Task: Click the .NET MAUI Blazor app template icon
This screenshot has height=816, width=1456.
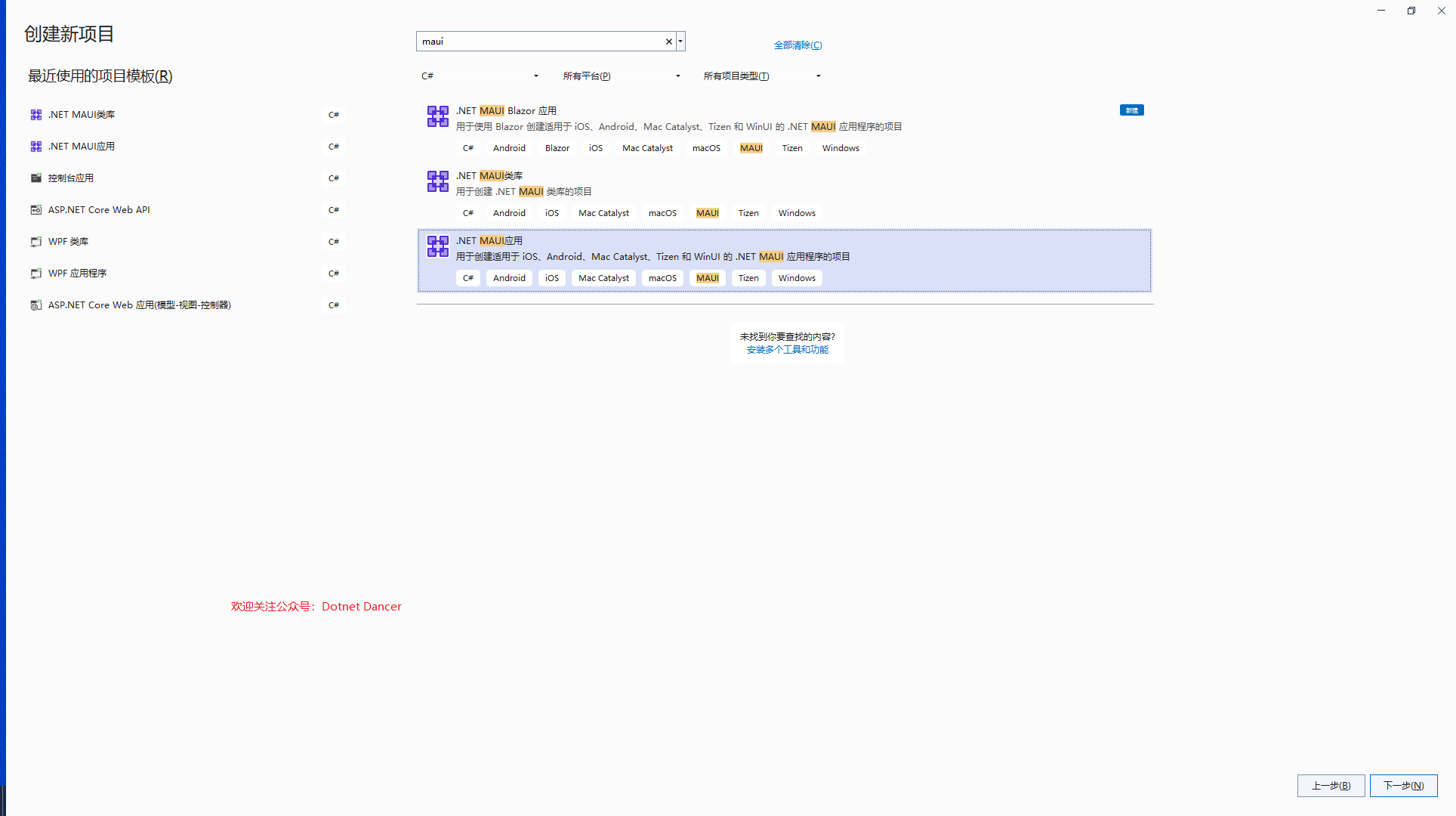Action: 437,116
